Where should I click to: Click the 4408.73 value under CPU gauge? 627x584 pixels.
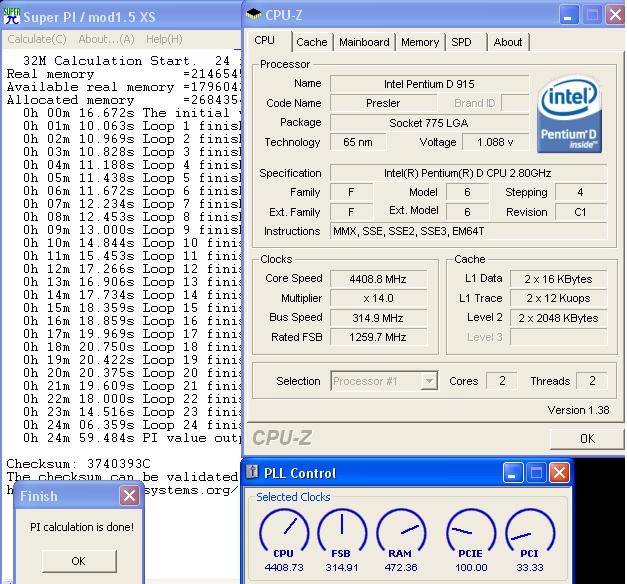(x=284, y=567)
